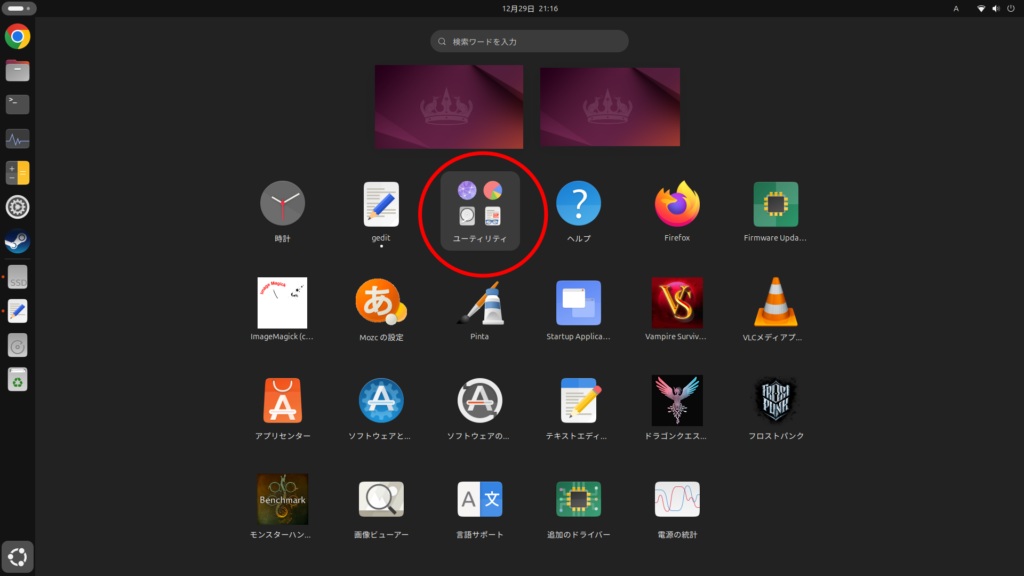Launch the ImageMagick application
Image resolution: width=1024 pixels, height=576 pixels.
(282, 303)
